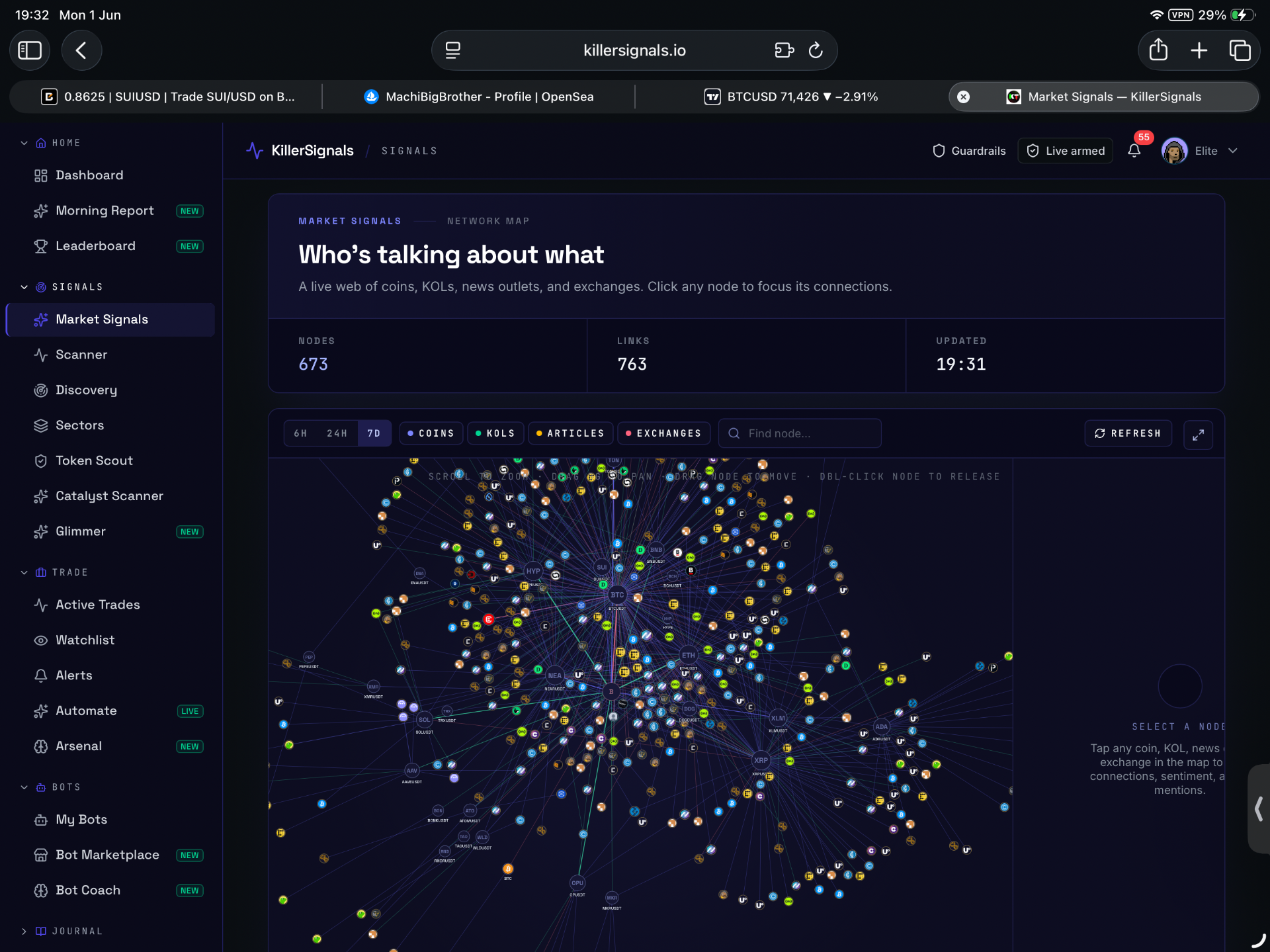Click the Alerts bell icon in sidebar
This screenshot has height=952, width=1270.
(41, 675)
